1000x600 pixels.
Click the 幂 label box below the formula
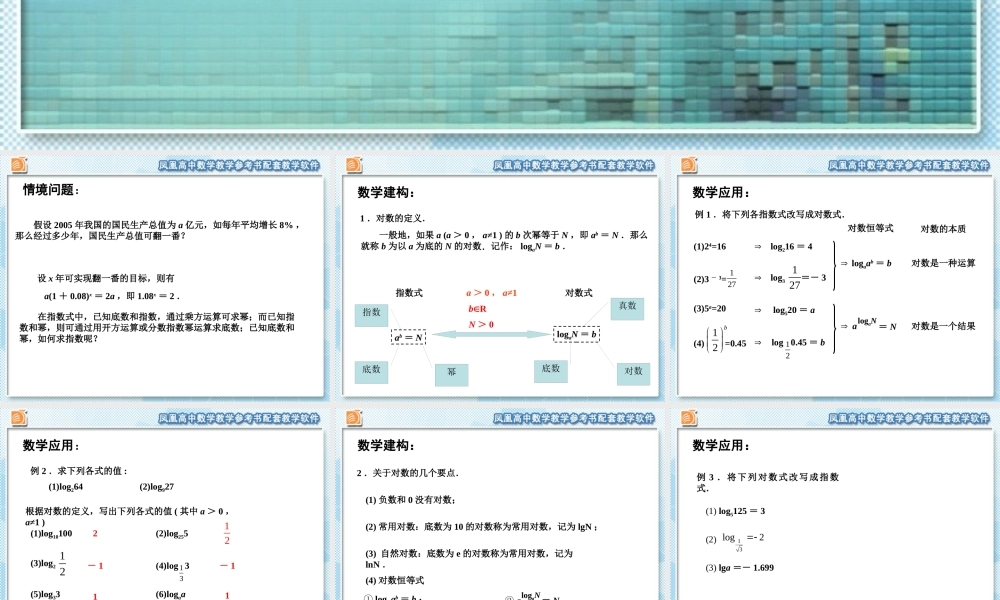click(x=451, y=373)
